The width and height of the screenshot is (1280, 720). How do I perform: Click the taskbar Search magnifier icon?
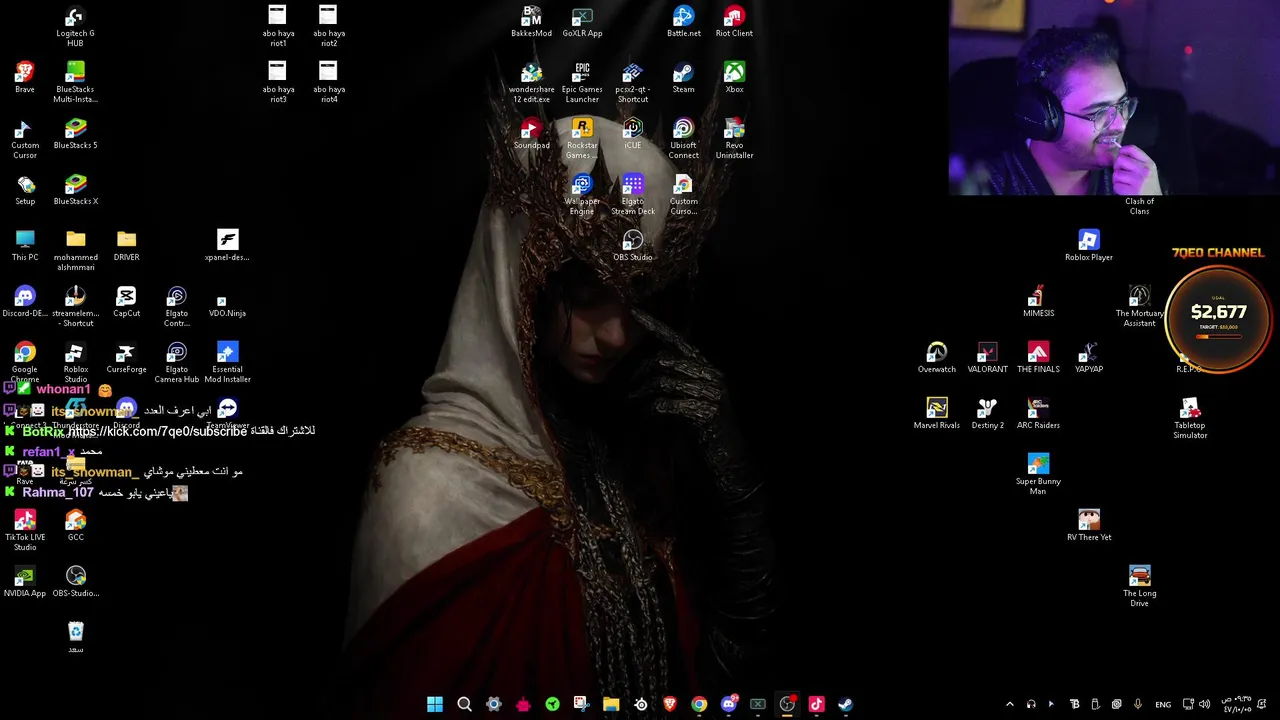[x=464, y=704]
